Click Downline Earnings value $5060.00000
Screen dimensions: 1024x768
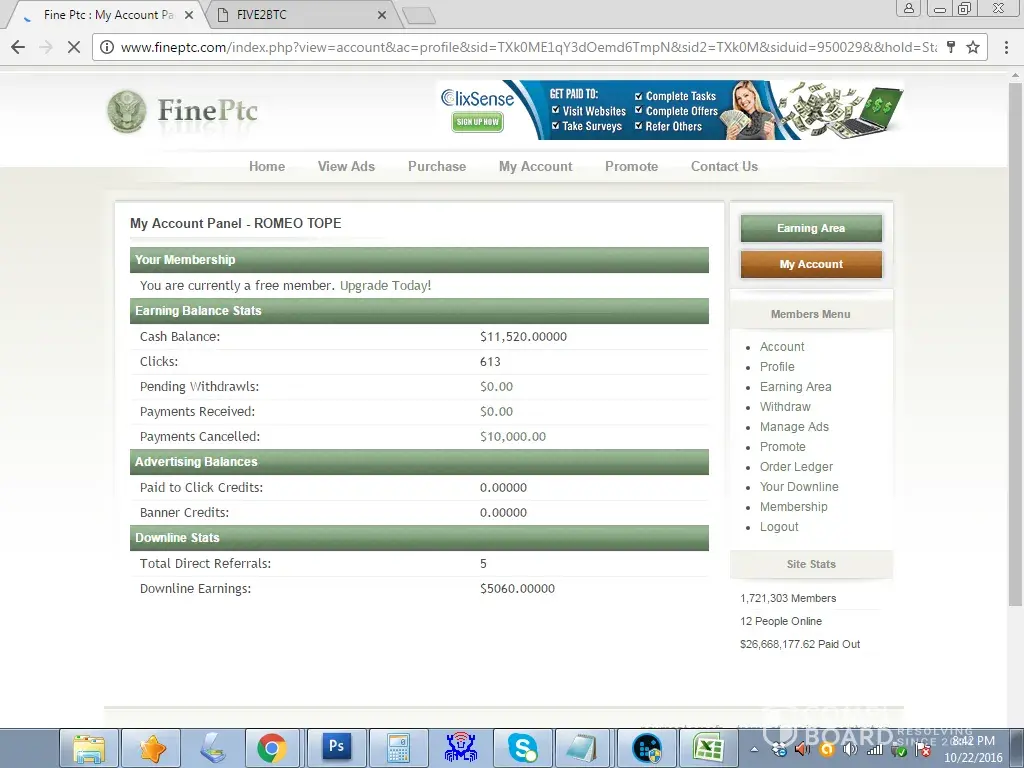[x=517, y=589]
